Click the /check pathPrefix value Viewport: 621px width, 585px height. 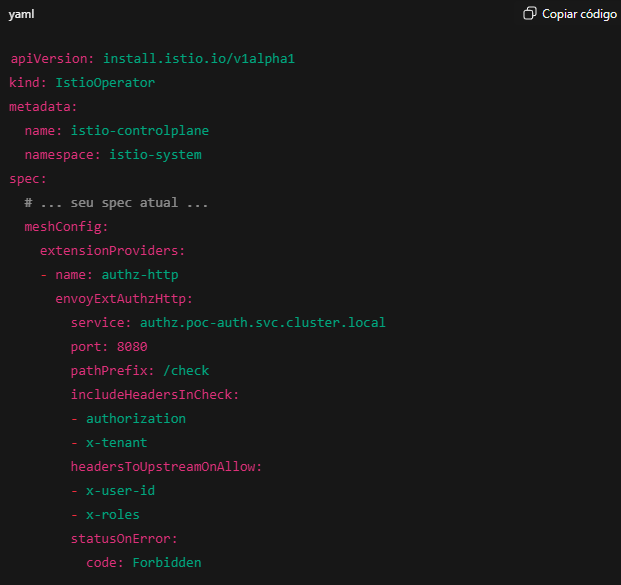pyautogui.click(x=186, y=371)
